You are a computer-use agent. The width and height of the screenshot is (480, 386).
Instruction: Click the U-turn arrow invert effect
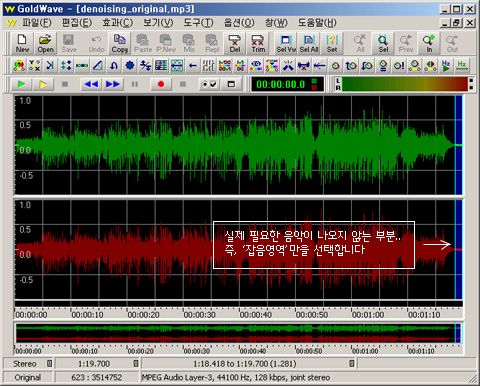click(114, 66)
